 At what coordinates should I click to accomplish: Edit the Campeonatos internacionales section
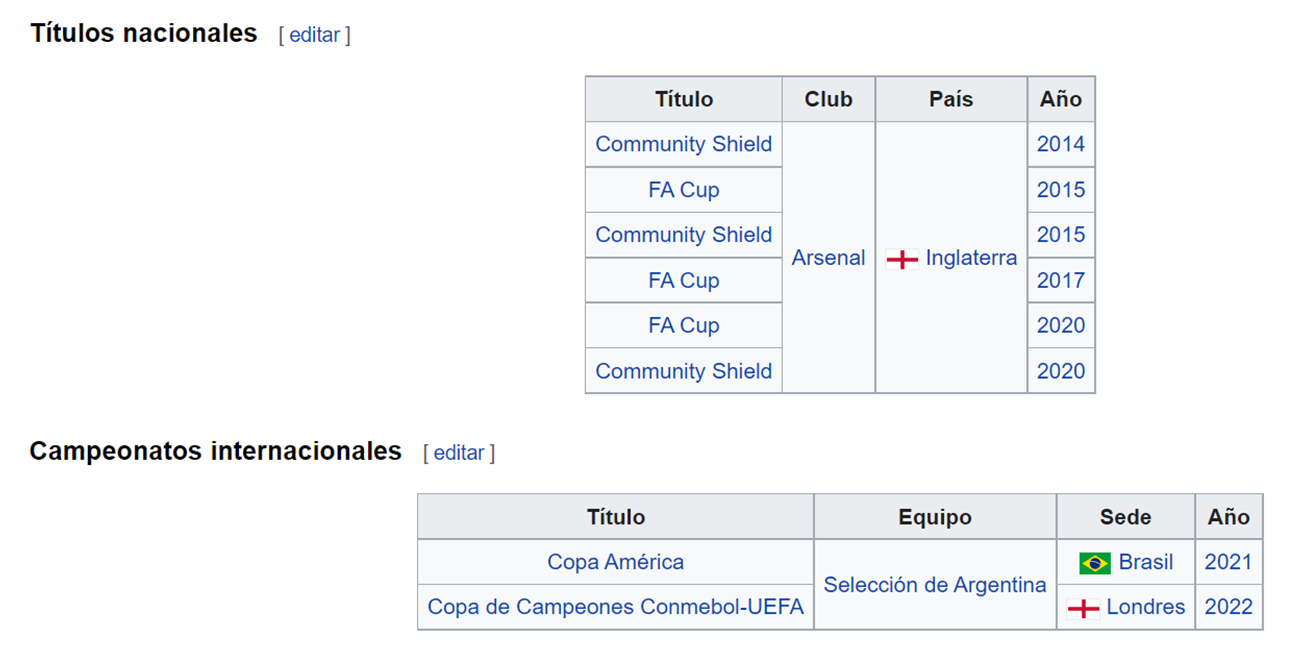[x=459, y=453]
